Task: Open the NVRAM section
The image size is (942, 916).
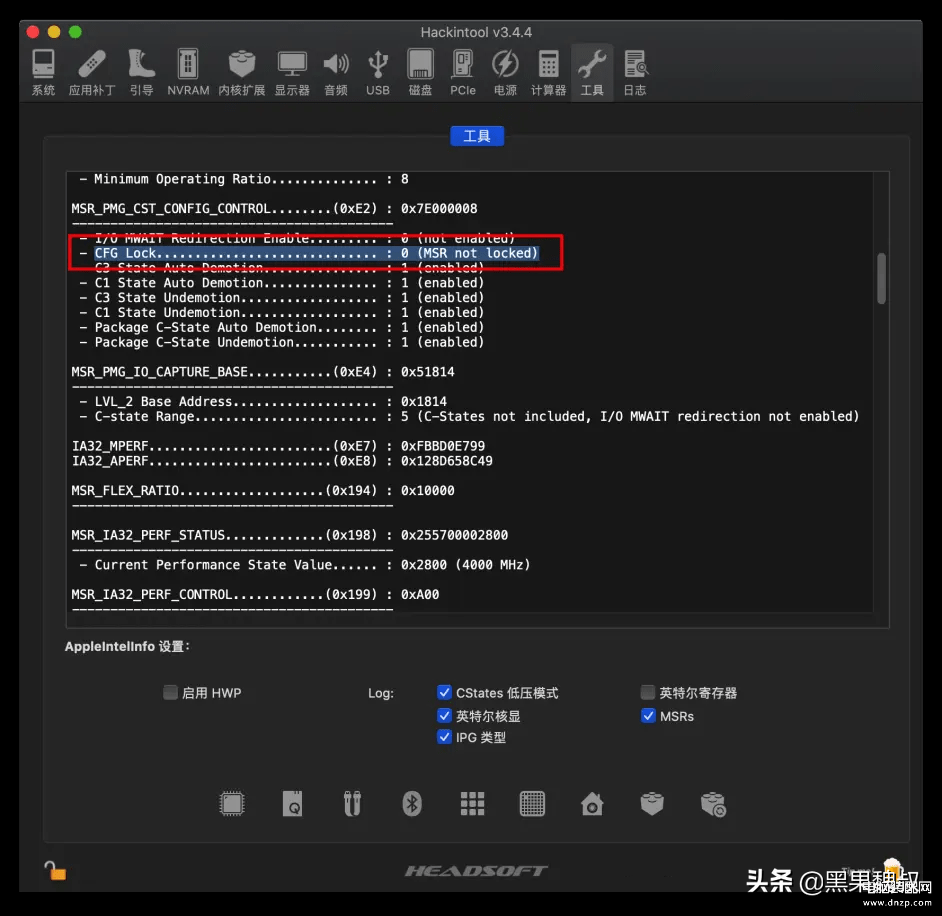Action: click(x=188, y=72)
